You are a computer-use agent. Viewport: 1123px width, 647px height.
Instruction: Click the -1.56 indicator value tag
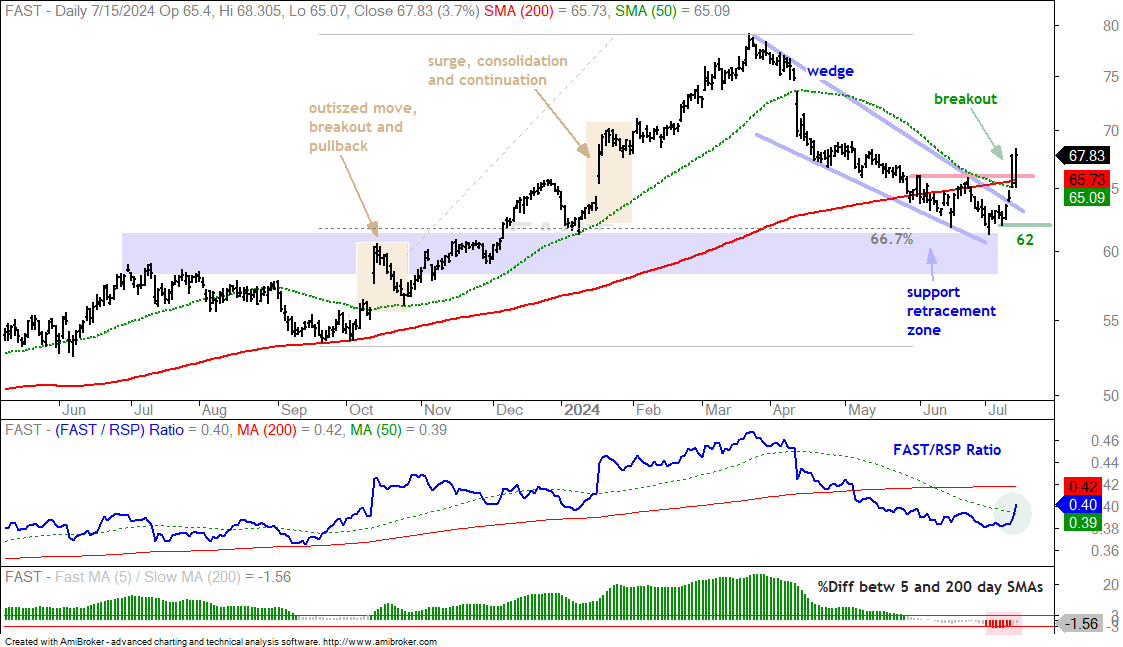[x=1080, y=623]
